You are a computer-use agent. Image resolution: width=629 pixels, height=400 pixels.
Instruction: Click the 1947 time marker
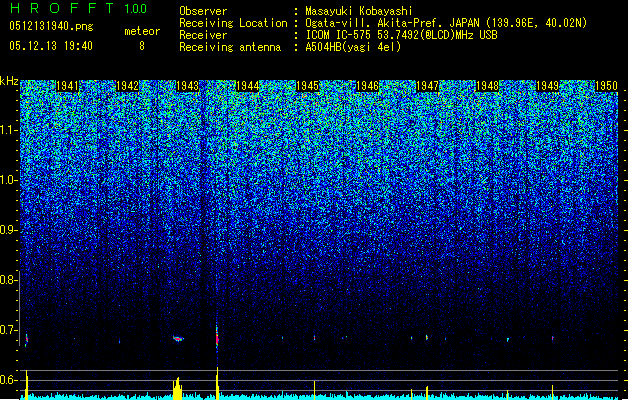(x=428, y=86)
